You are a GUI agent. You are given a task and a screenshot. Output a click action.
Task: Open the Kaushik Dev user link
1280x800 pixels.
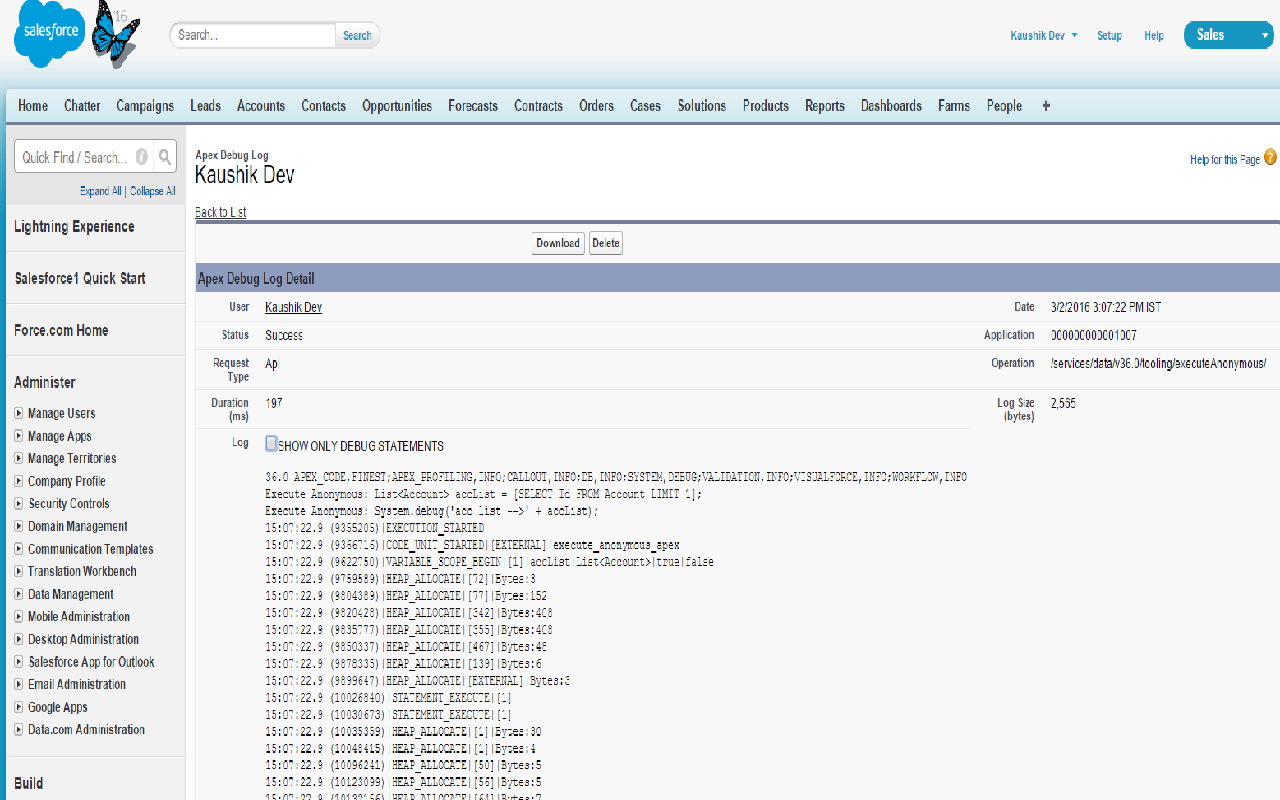[293, 307]
